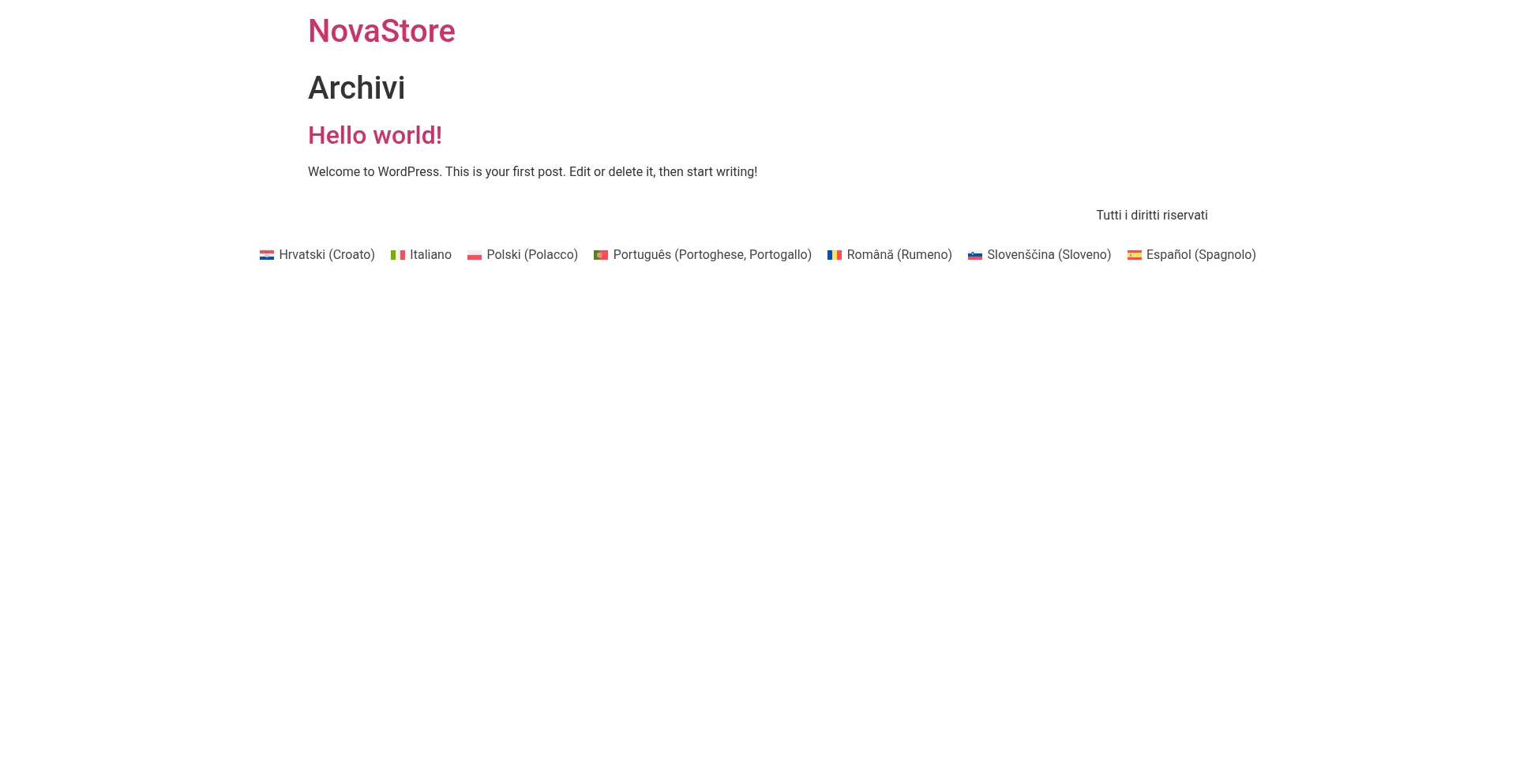Choose Slovenščina (Sloveno) language text
Viewport: 1516px width, 784px height.
point(1049,255)
